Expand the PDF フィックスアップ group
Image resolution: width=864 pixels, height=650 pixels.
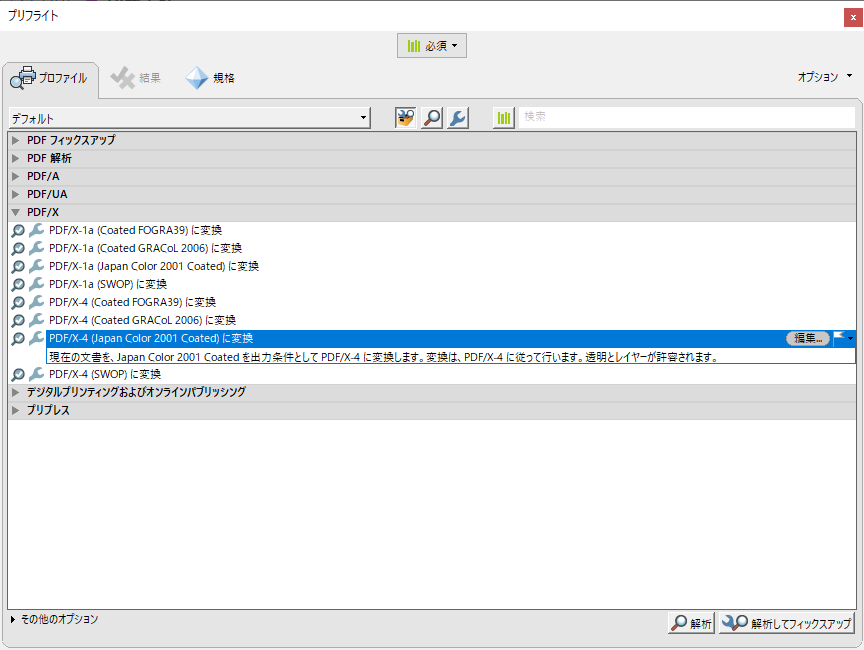click(x=15, y=140)
